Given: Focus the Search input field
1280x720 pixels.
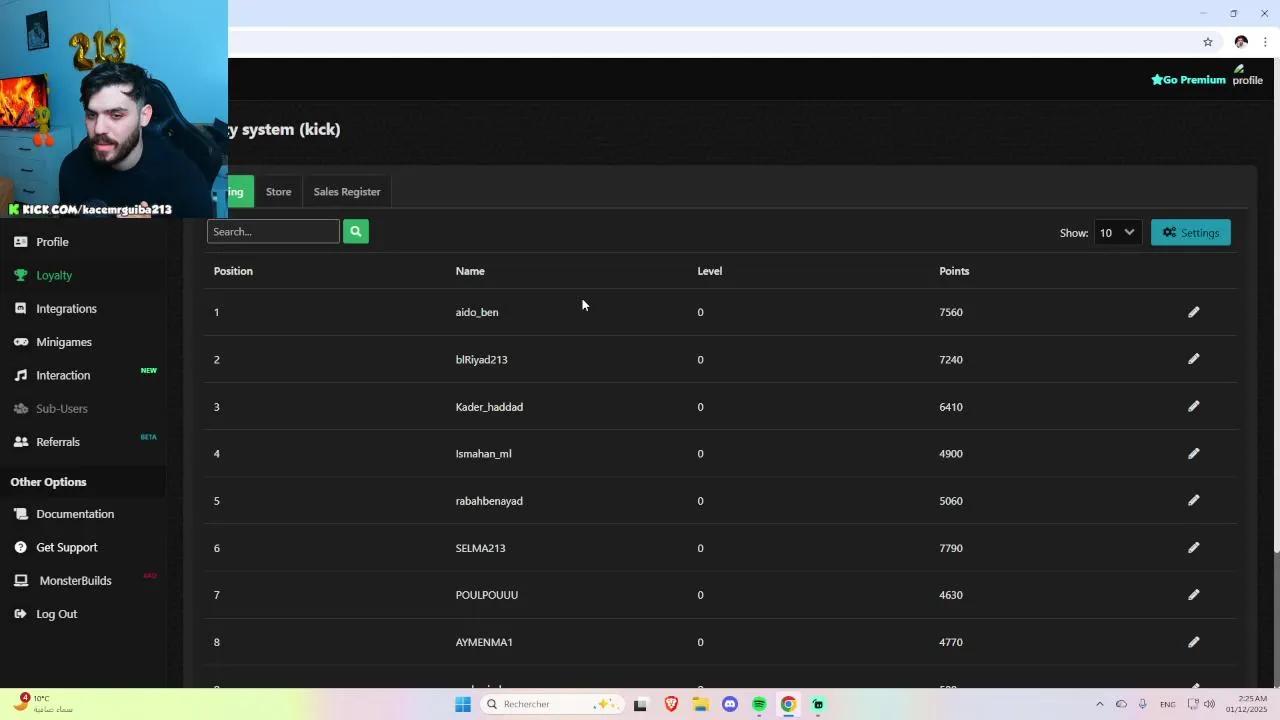Looking at the screenshot, I should point(273,231).
